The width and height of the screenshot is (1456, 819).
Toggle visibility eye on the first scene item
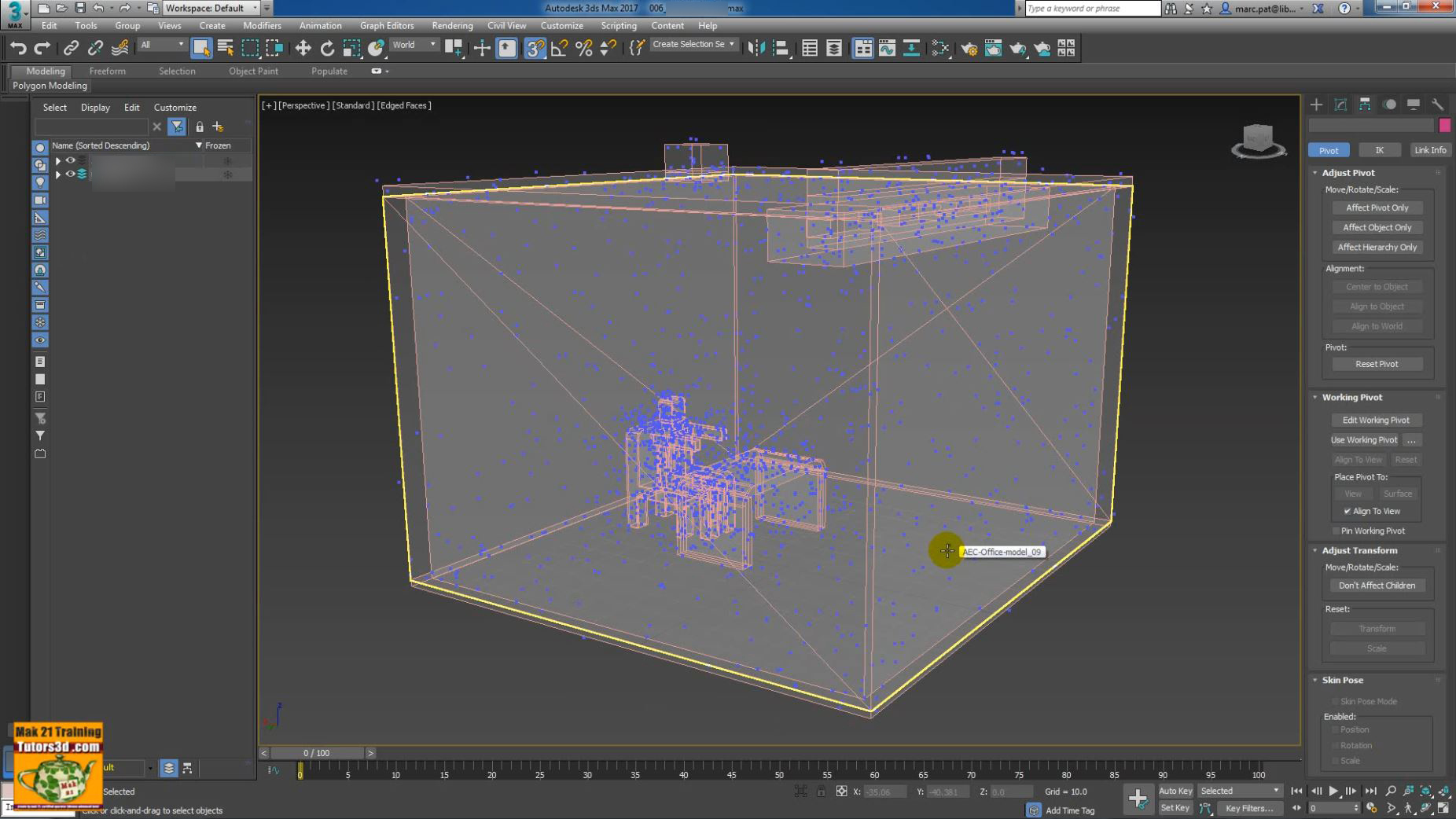[x=71, y=160]
